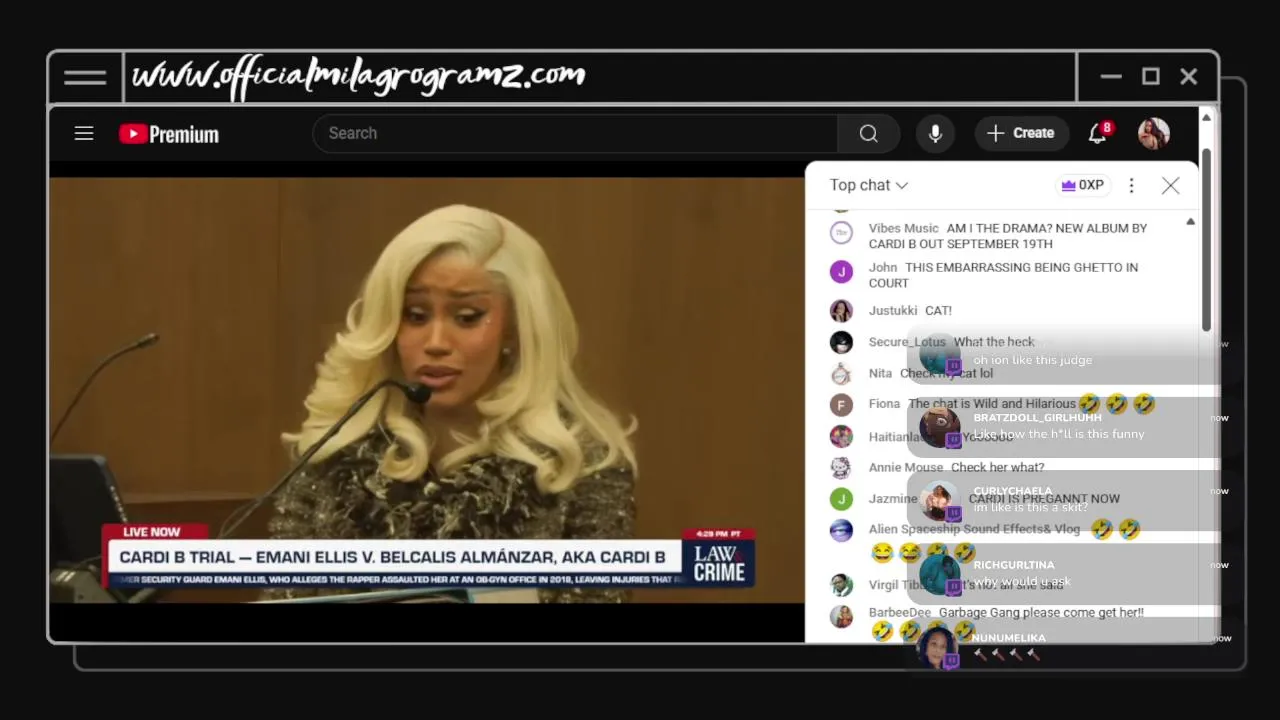Click the LIVE NOW banner label

pyautogui.click(x=152, y=532)
